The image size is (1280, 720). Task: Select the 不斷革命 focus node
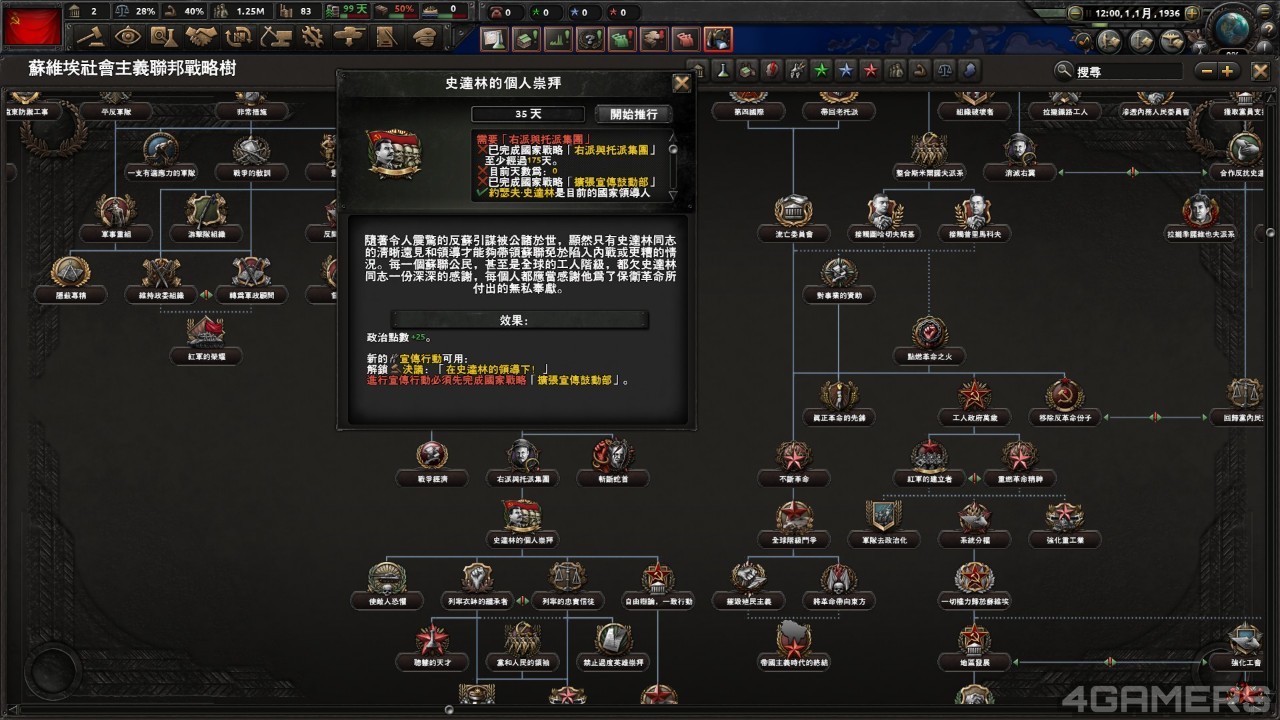[x=793, y=463]
